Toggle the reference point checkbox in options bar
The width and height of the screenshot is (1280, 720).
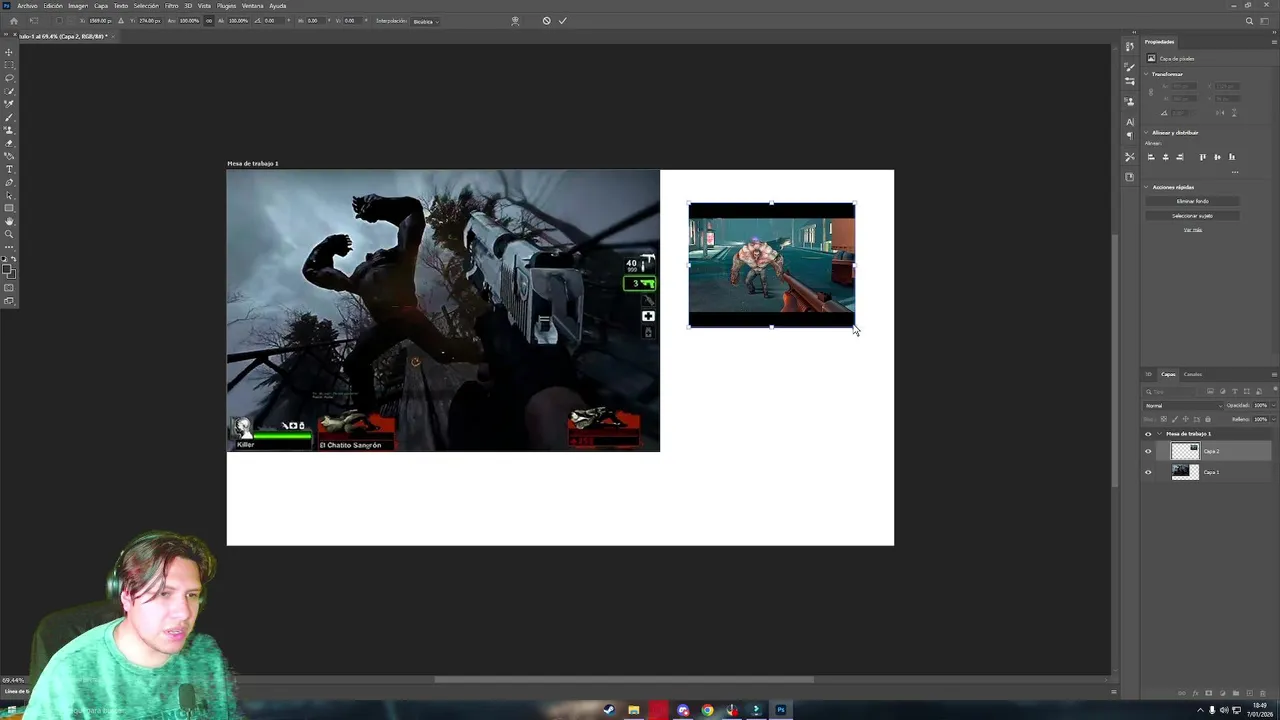[58, 21]
